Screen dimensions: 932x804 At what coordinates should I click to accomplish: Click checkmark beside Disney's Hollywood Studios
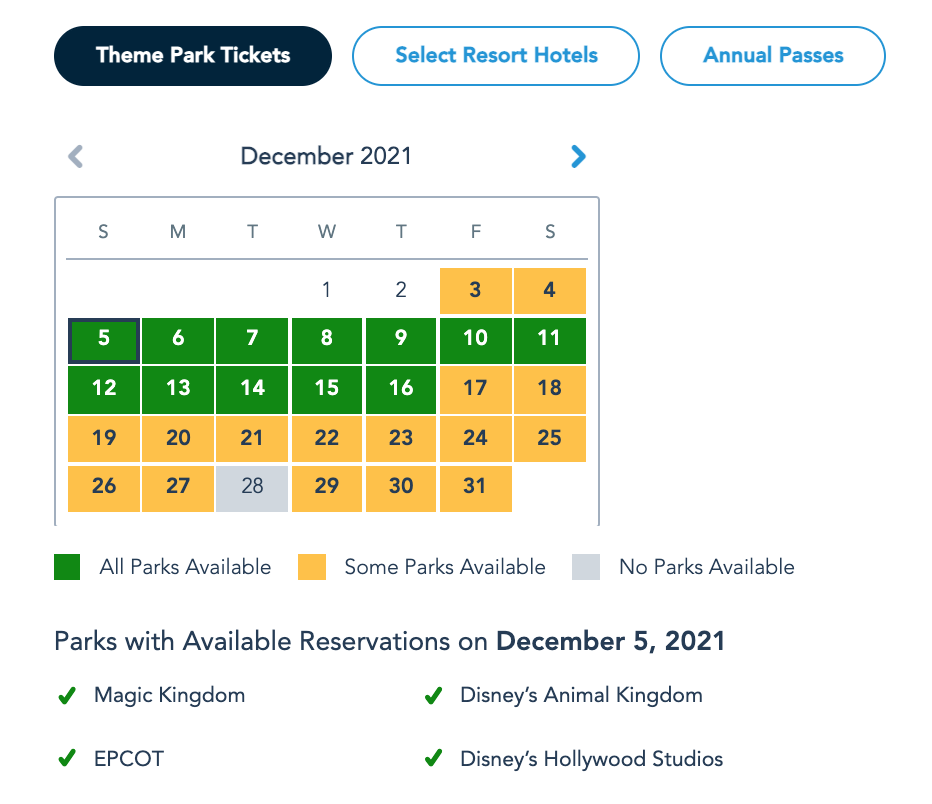coord(434,759)
